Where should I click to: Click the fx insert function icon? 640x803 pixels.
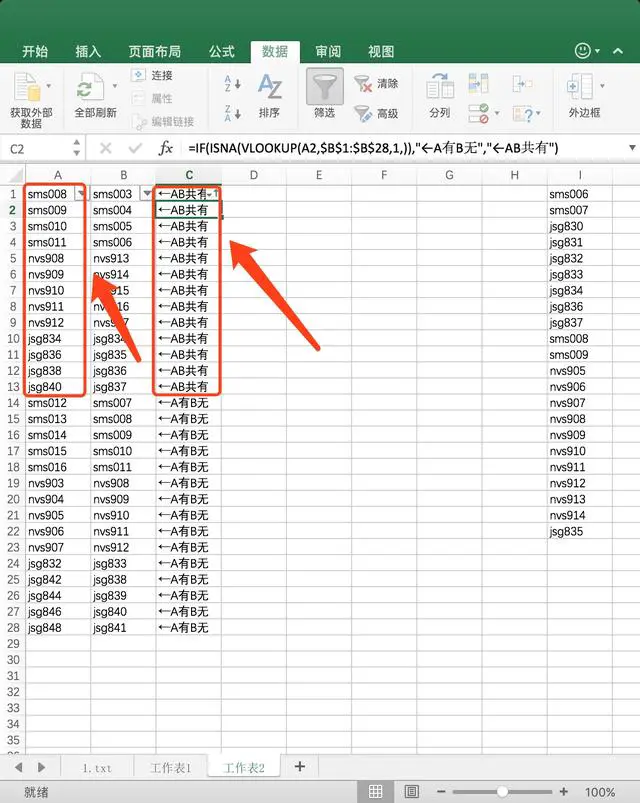(166, 148)
